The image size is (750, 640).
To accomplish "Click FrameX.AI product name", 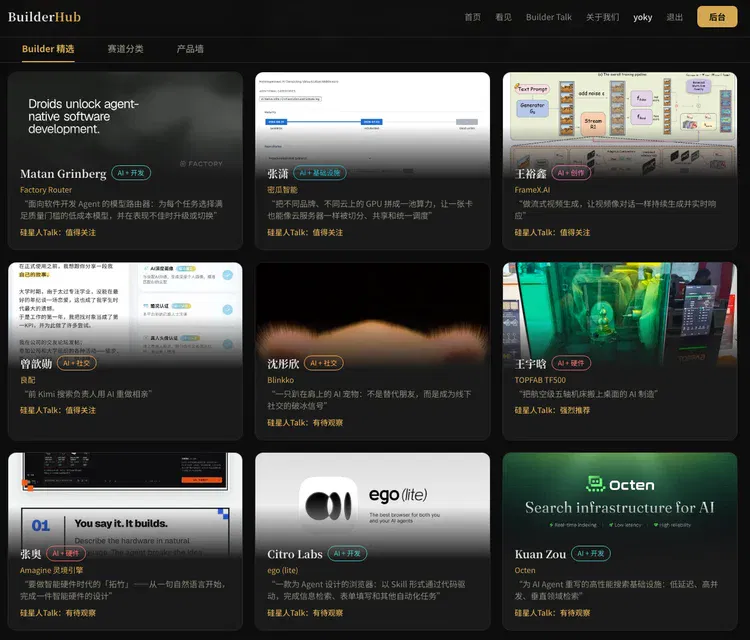I will (x=532, y=190).
